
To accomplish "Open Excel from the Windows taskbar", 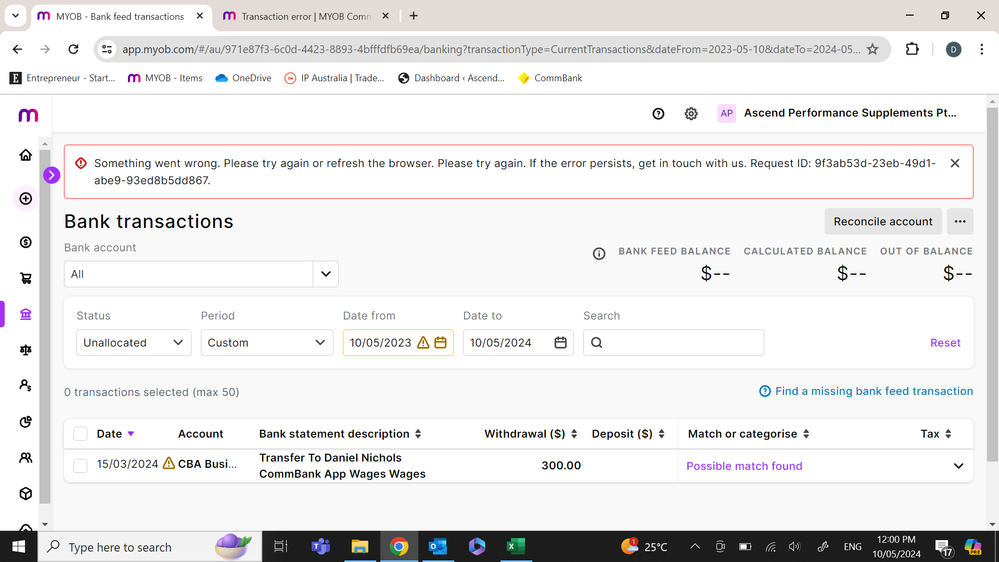I will tap(515, 547).
